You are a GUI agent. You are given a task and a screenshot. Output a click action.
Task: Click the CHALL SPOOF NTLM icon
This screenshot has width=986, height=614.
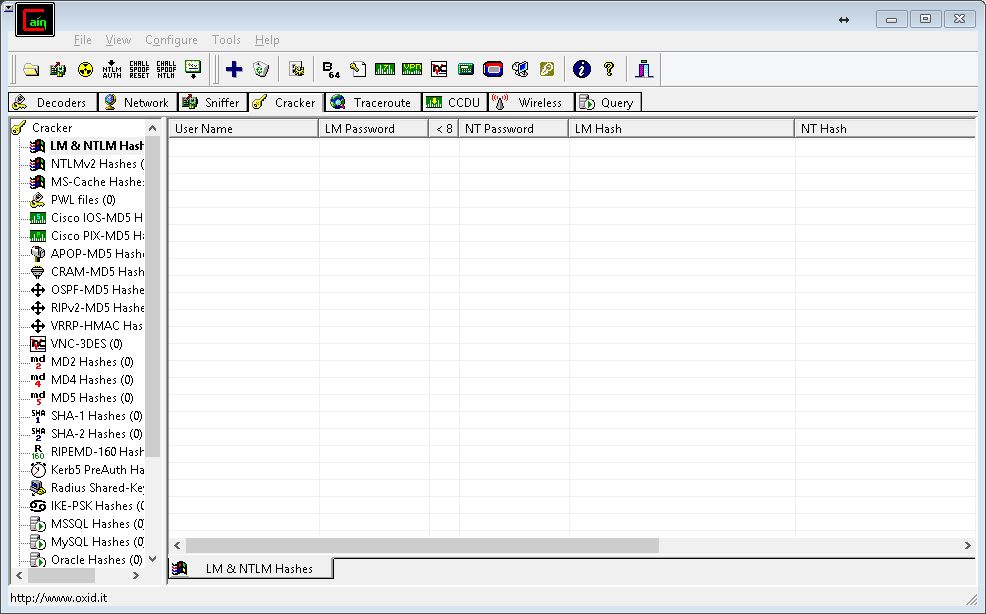coord(166,69)
